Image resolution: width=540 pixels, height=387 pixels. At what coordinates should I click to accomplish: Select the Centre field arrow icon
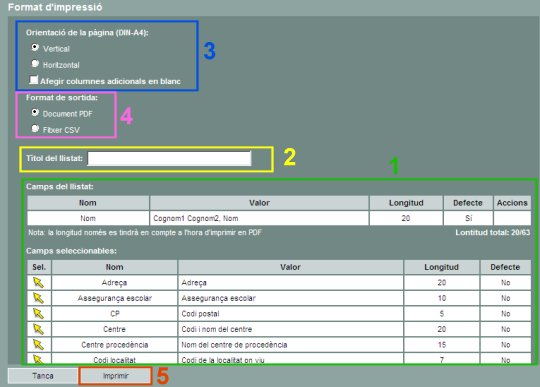39,329
